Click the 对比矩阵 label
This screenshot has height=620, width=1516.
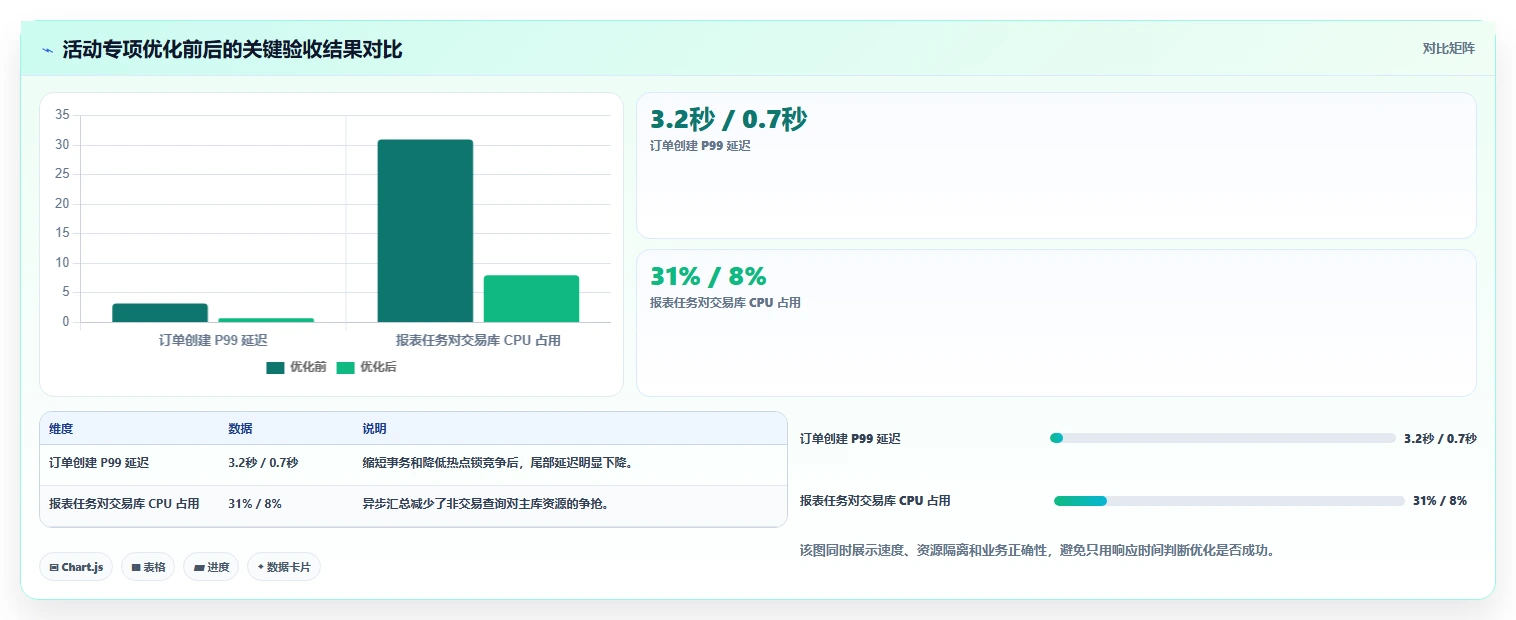pos(1448,48)
